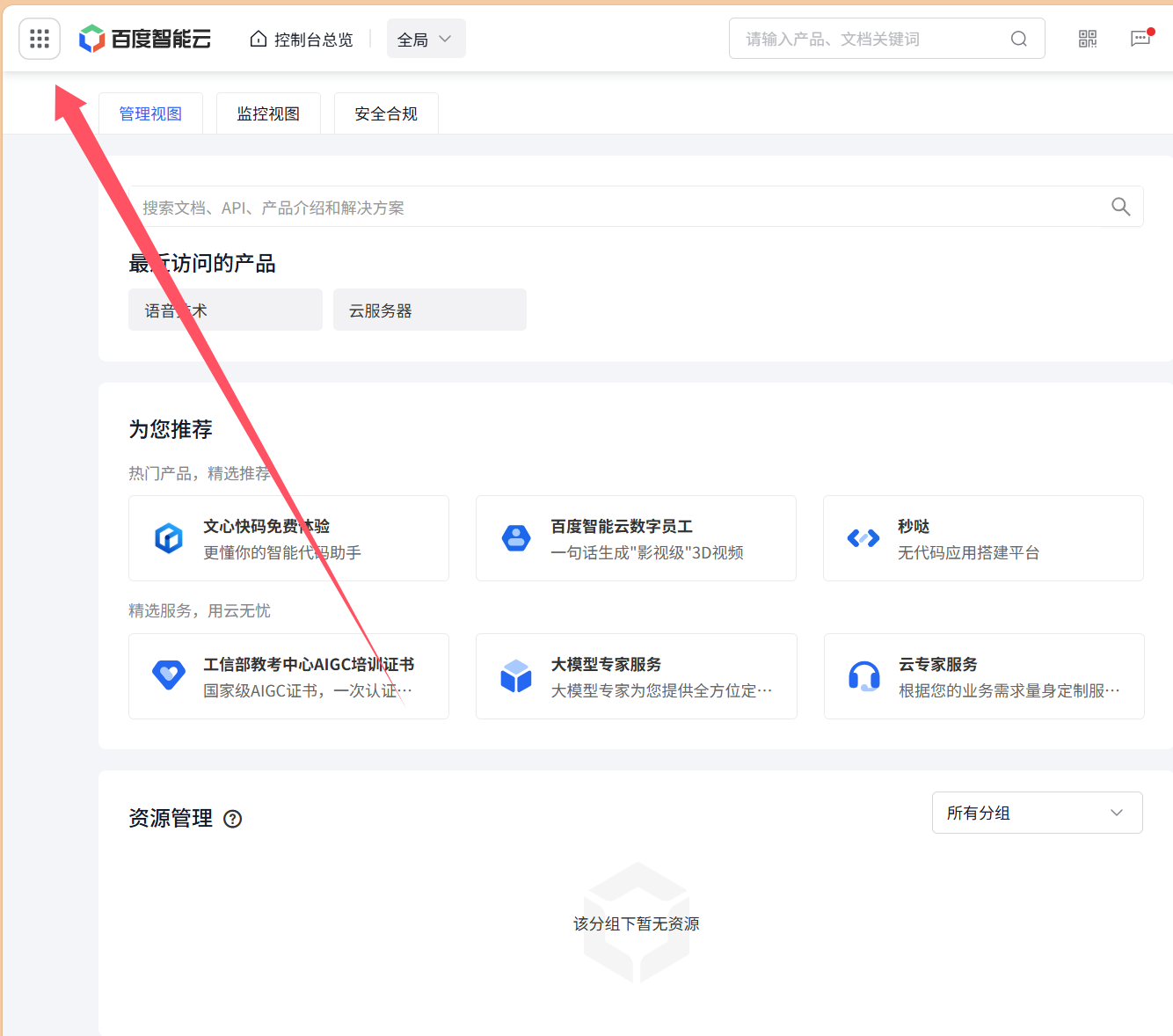Open the 全局 region dropdown
1173x1036 pixels.
(426, 39)
